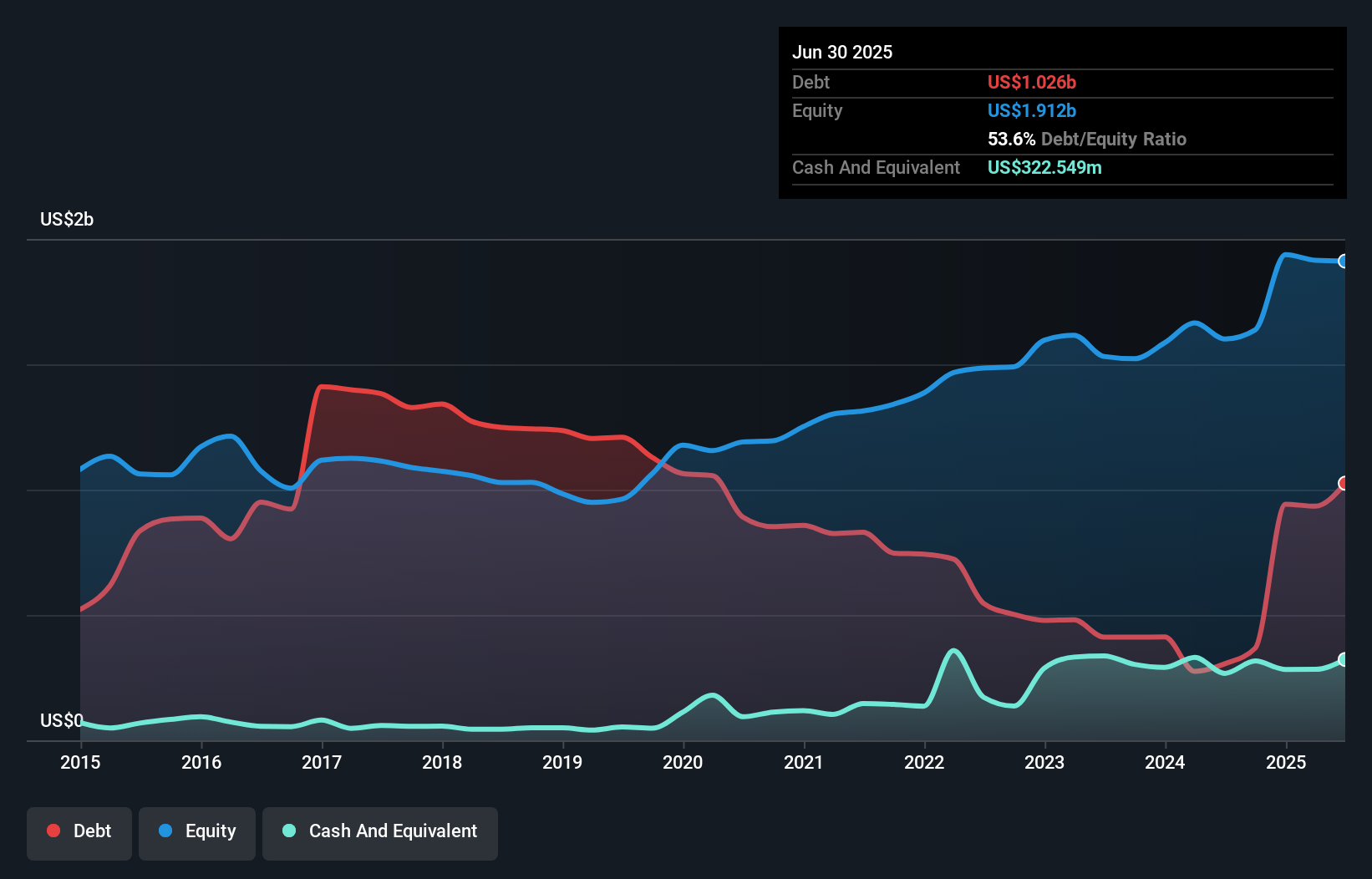Screen dimensions: 1372x879
Task: Open the Debt/Equity Ratio detail row
Action: tap(1086, 139)
